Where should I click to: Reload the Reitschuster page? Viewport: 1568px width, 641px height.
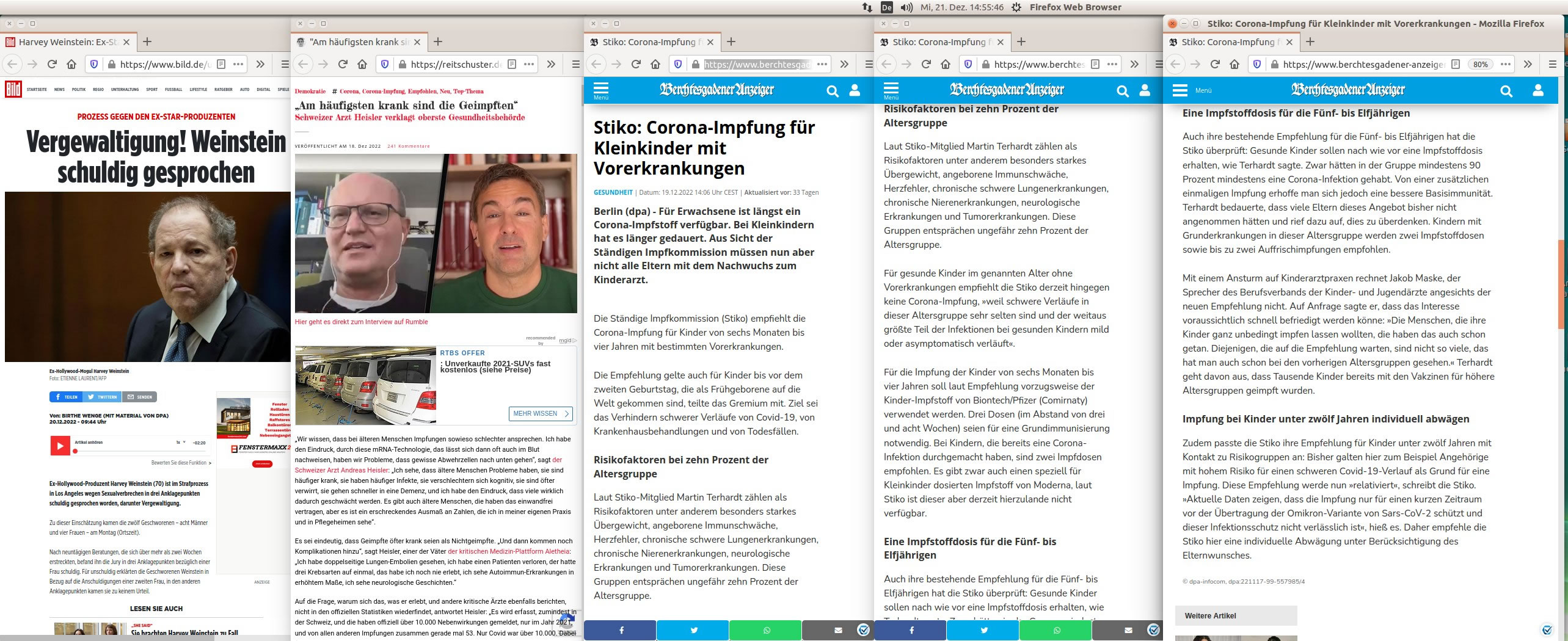click(343, 64)
